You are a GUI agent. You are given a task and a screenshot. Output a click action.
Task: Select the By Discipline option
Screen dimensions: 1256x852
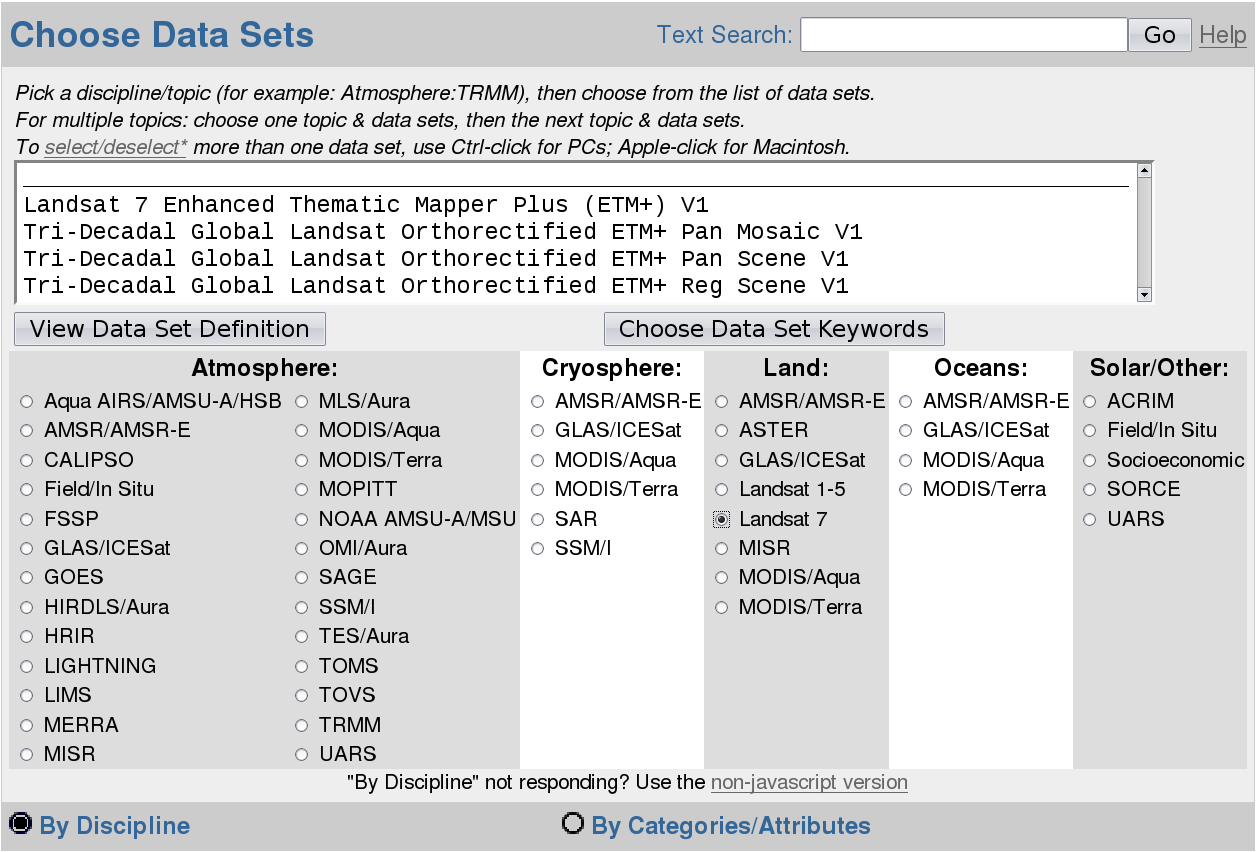pos(20,824)
